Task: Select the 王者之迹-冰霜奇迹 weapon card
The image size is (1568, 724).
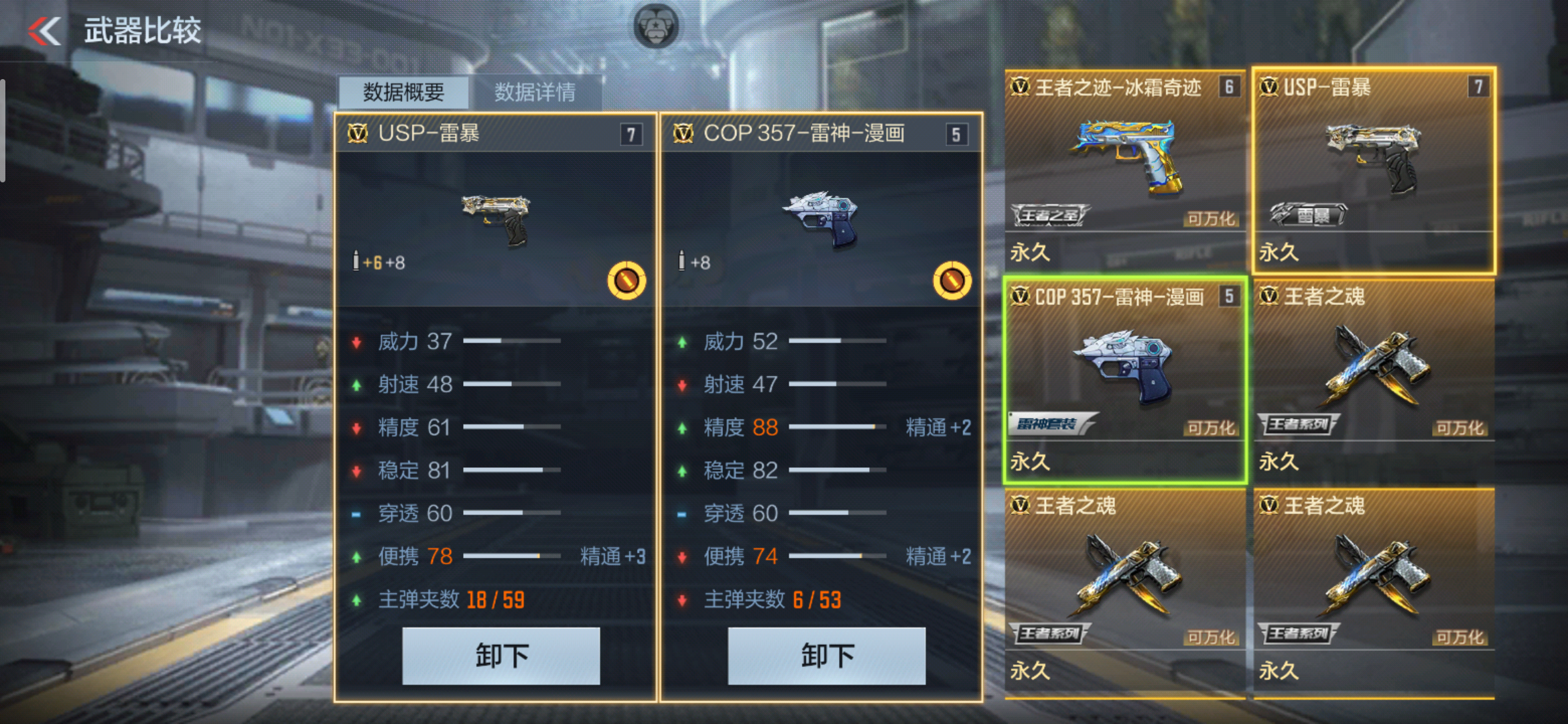Action: (1125, 171)
